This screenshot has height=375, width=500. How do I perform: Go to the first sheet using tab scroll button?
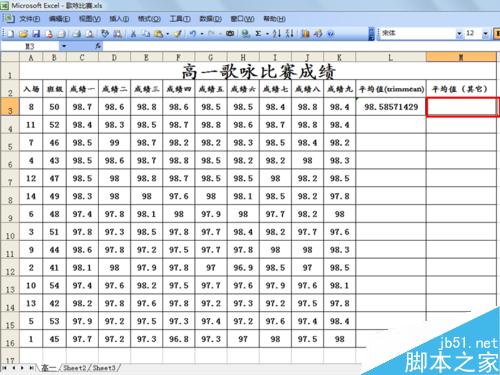(5, 368)
